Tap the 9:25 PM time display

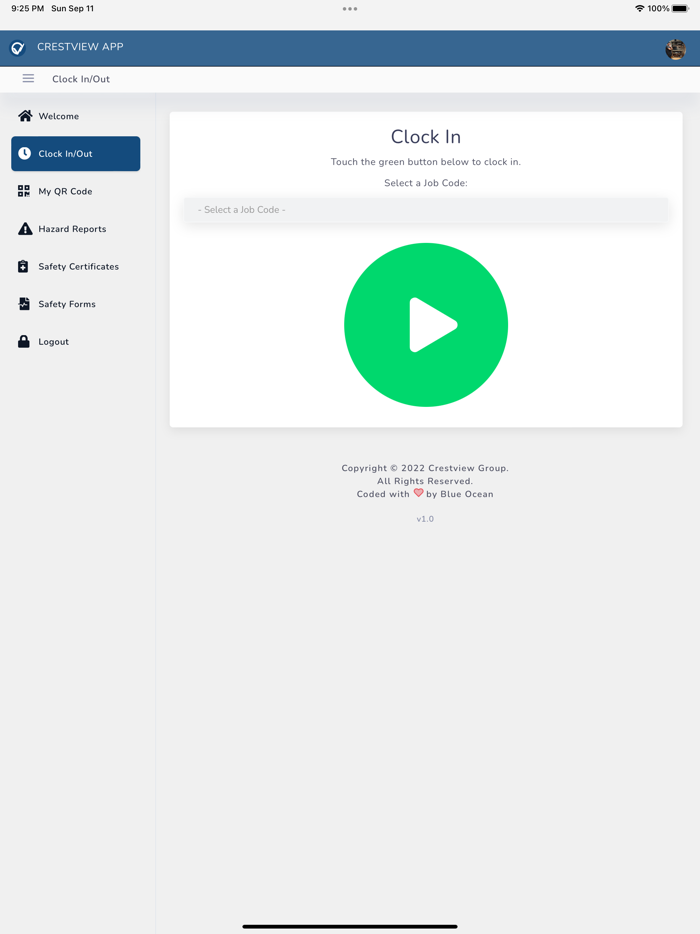tap(27, 8)
